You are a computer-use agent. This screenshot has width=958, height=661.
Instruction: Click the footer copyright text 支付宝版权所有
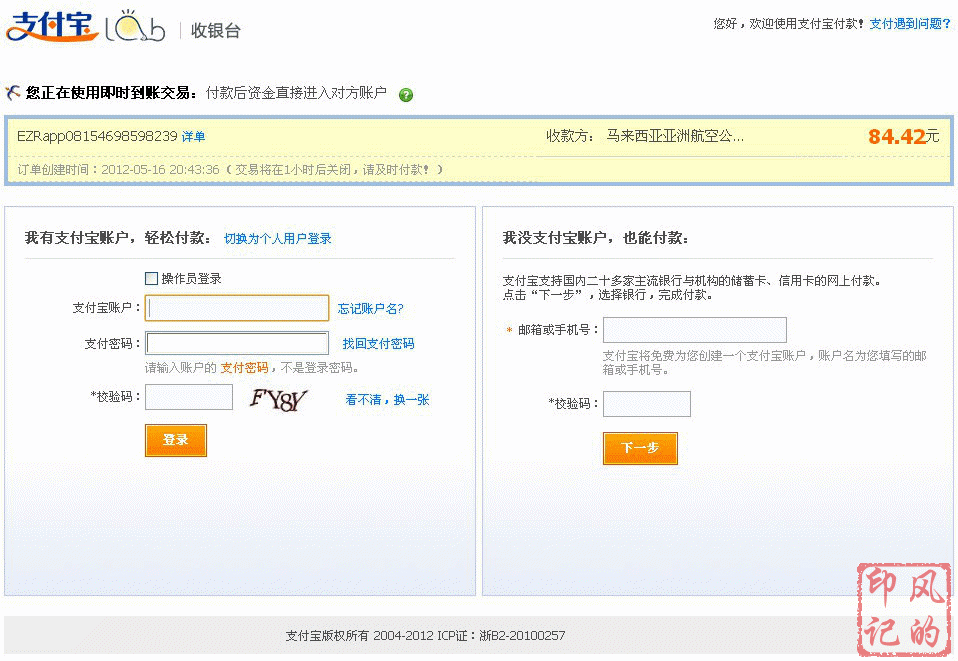tap(327, 635)
